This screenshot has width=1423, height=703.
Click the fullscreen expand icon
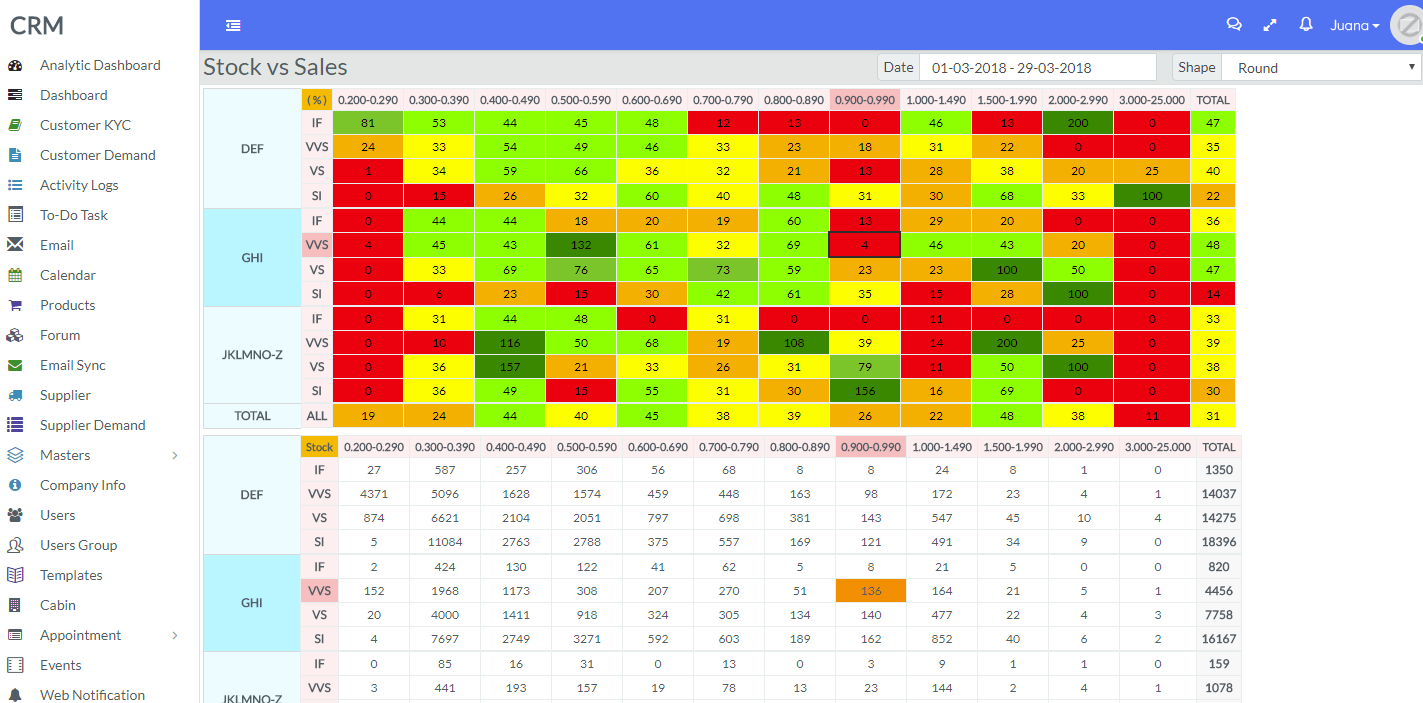[1270, 25]
